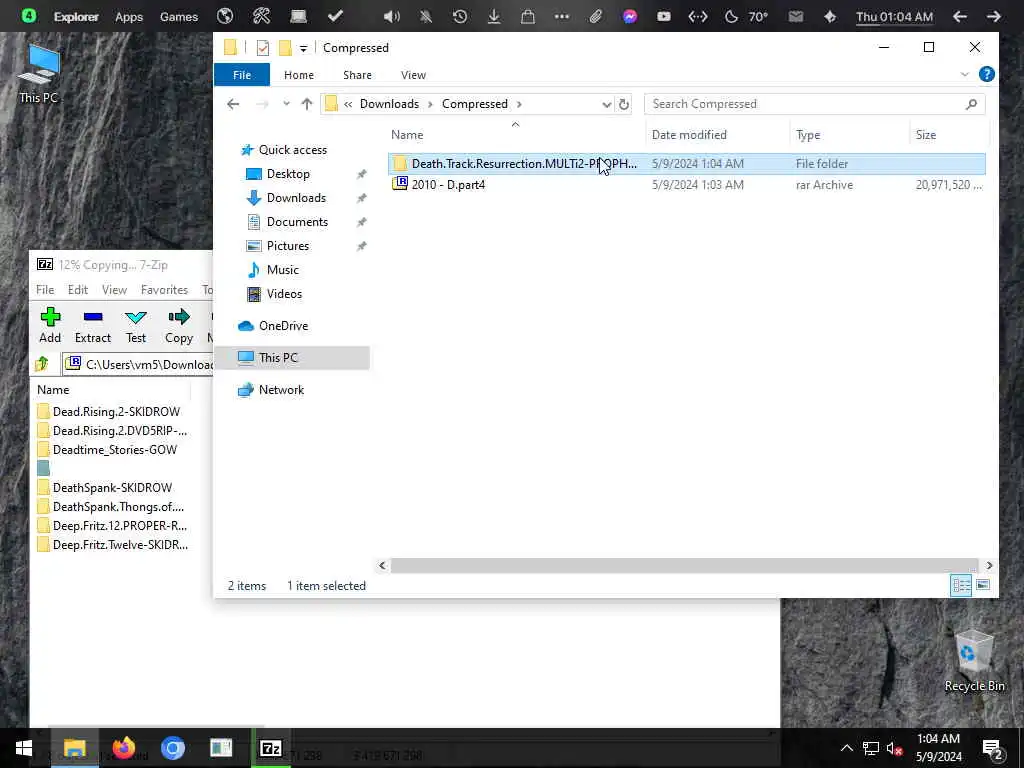Click the search magnifier icon

[x=971, y=104]
